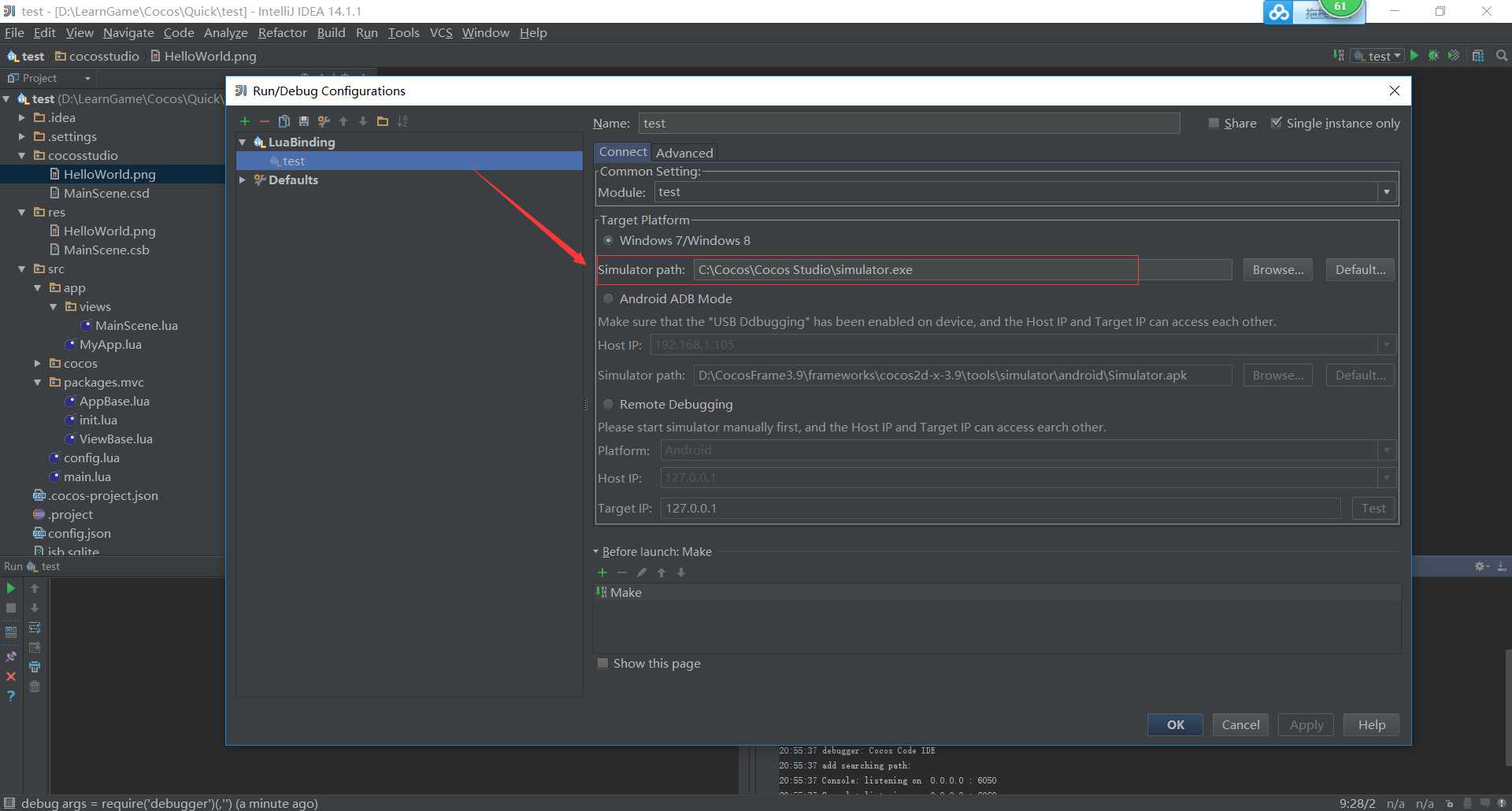Collapse the LuaBinding tree node
This screenshot has height=811, width=1512.
point(243,142)
